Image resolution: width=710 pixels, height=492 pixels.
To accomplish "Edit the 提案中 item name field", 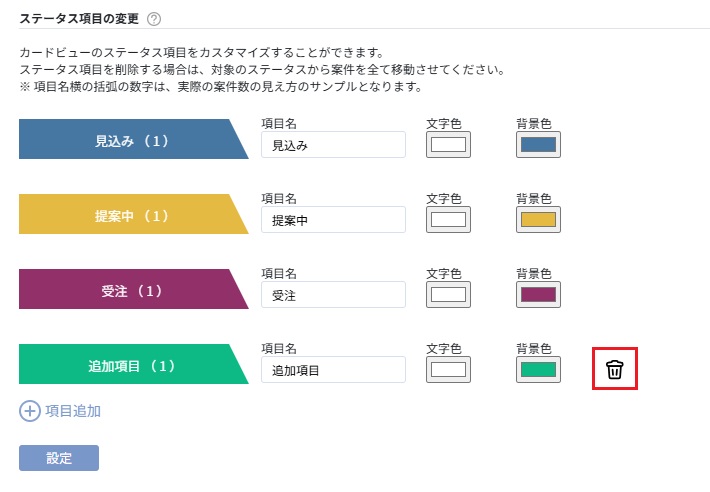I will pyautogui.click(x=333, y=220).
